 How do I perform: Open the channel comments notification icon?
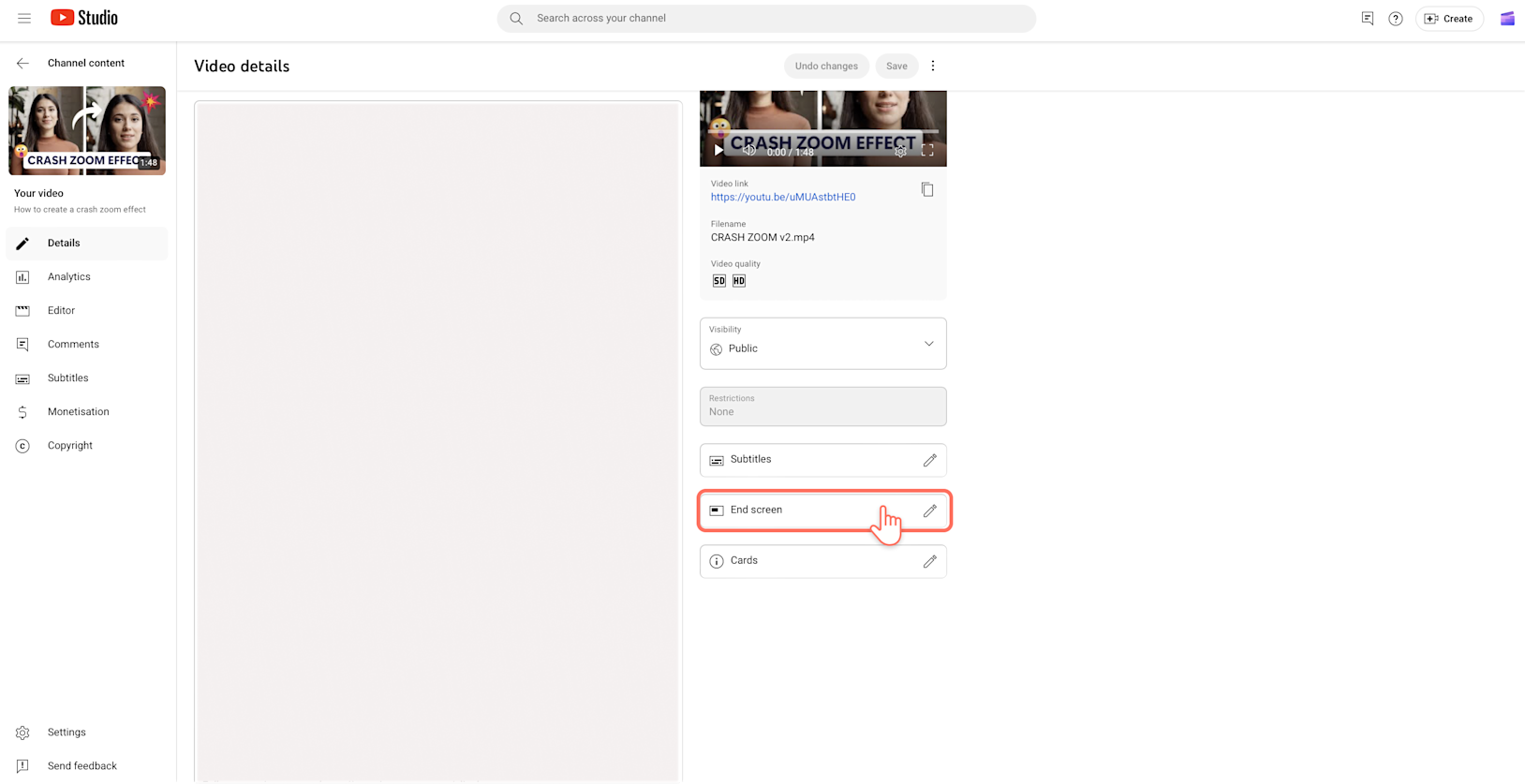[x=1368, y=19]
